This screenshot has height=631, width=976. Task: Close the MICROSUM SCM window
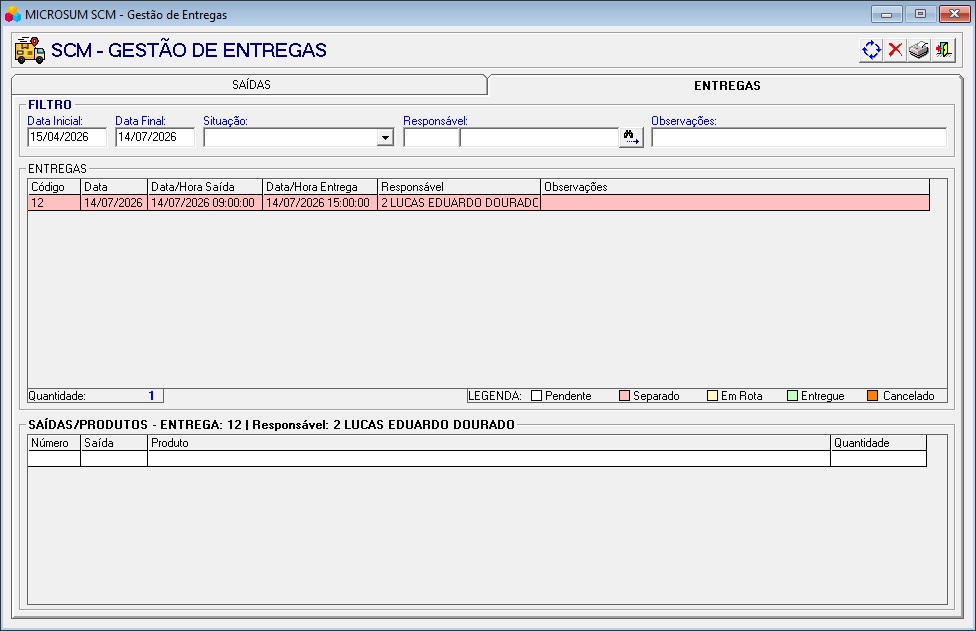click(954, 14)
